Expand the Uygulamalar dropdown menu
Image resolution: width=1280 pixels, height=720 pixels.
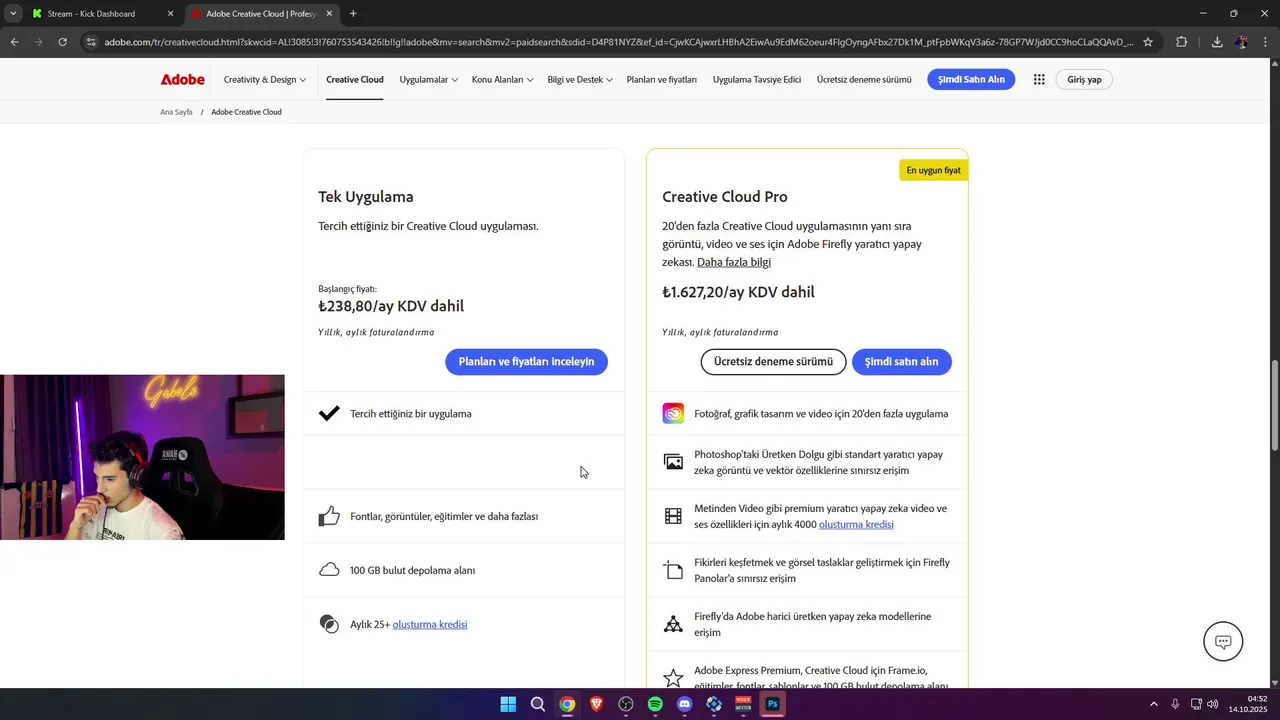pyautogui.click(x=428, y=79)
